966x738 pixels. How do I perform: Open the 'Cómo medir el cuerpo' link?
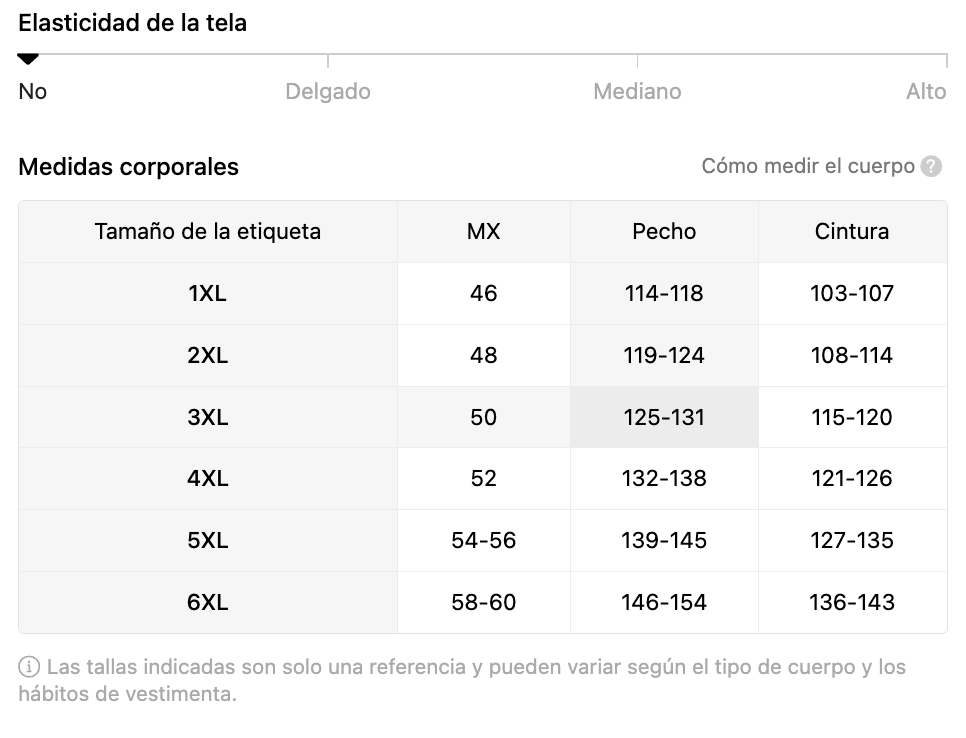(x=808, y=166)
